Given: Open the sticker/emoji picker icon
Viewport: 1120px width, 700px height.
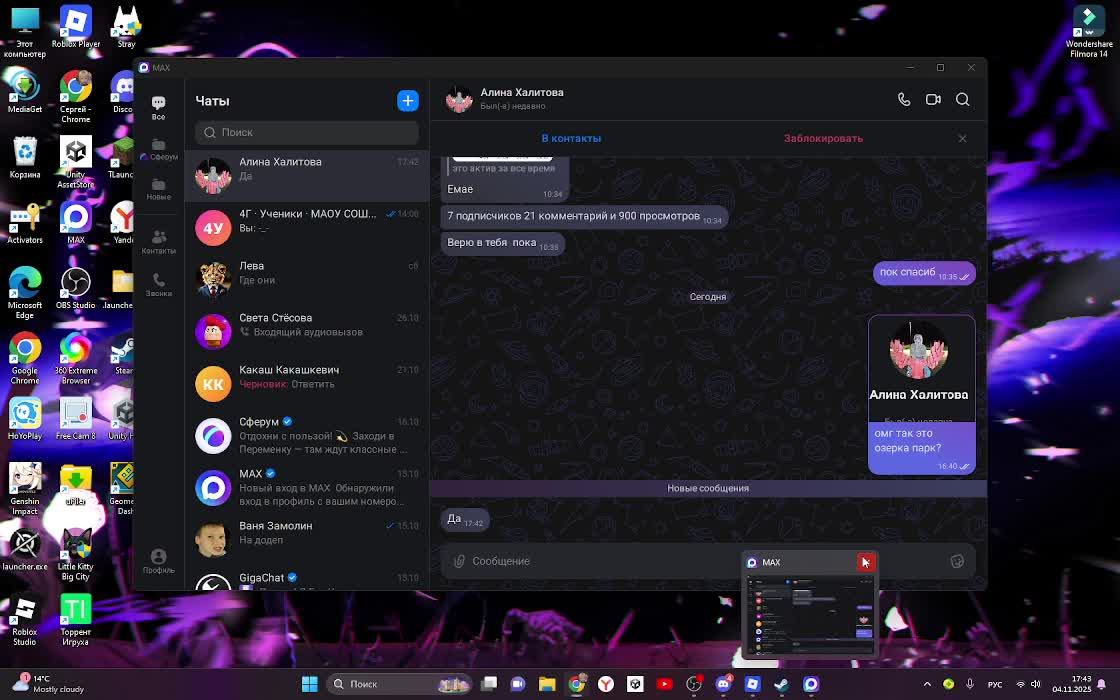Looking at the screenshot, I should pos(957,561).
